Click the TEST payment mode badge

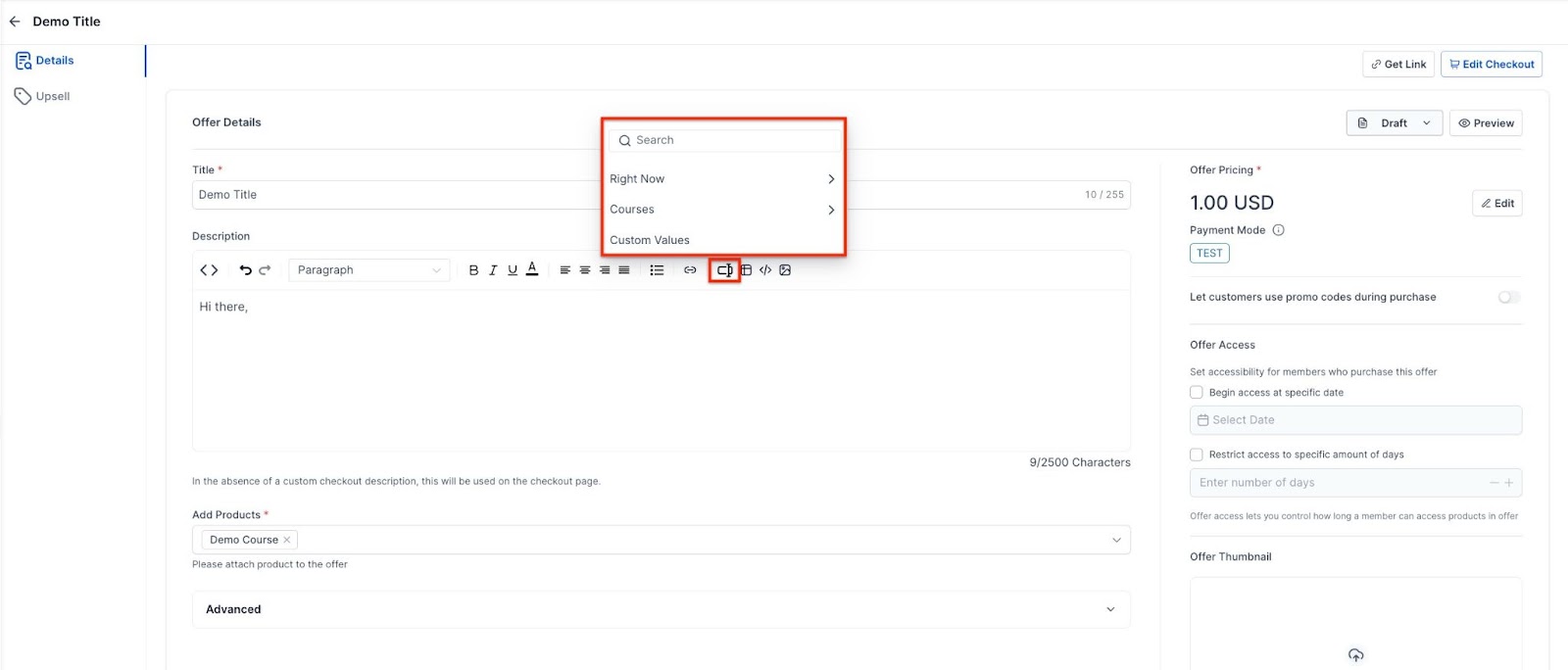1209,253
